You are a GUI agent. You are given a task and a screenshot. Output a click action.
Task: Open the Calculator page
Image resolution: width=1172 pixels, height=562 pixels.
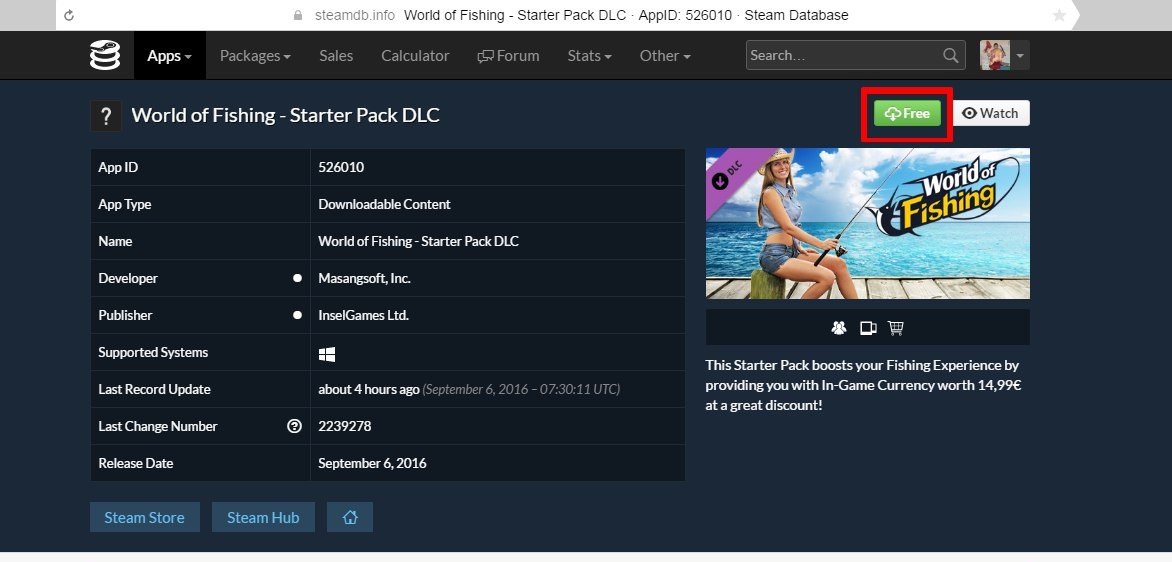pyautogui.click(x=415, y=55)
